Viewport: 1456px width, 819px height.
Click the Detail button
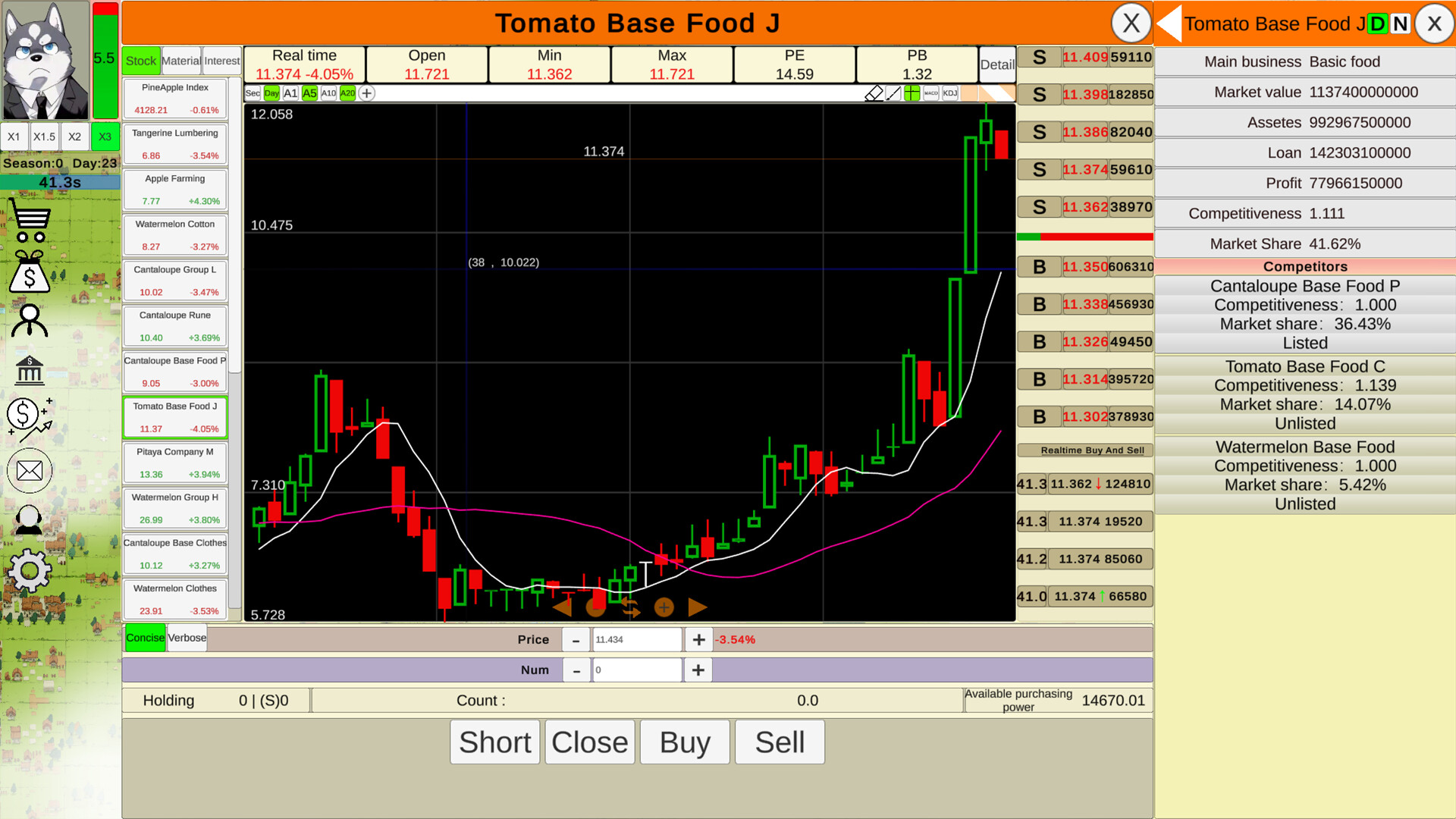click(x=996, y=64)
